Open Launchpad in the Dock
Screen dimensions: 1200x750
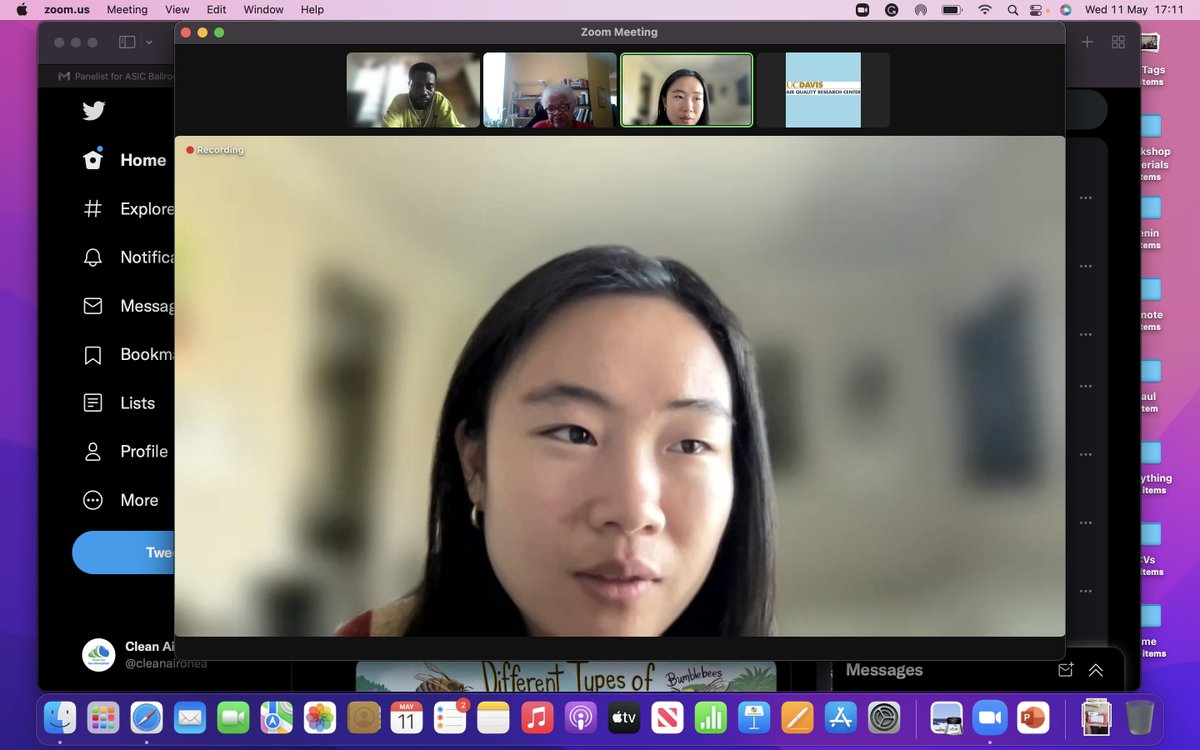point(104,717)
